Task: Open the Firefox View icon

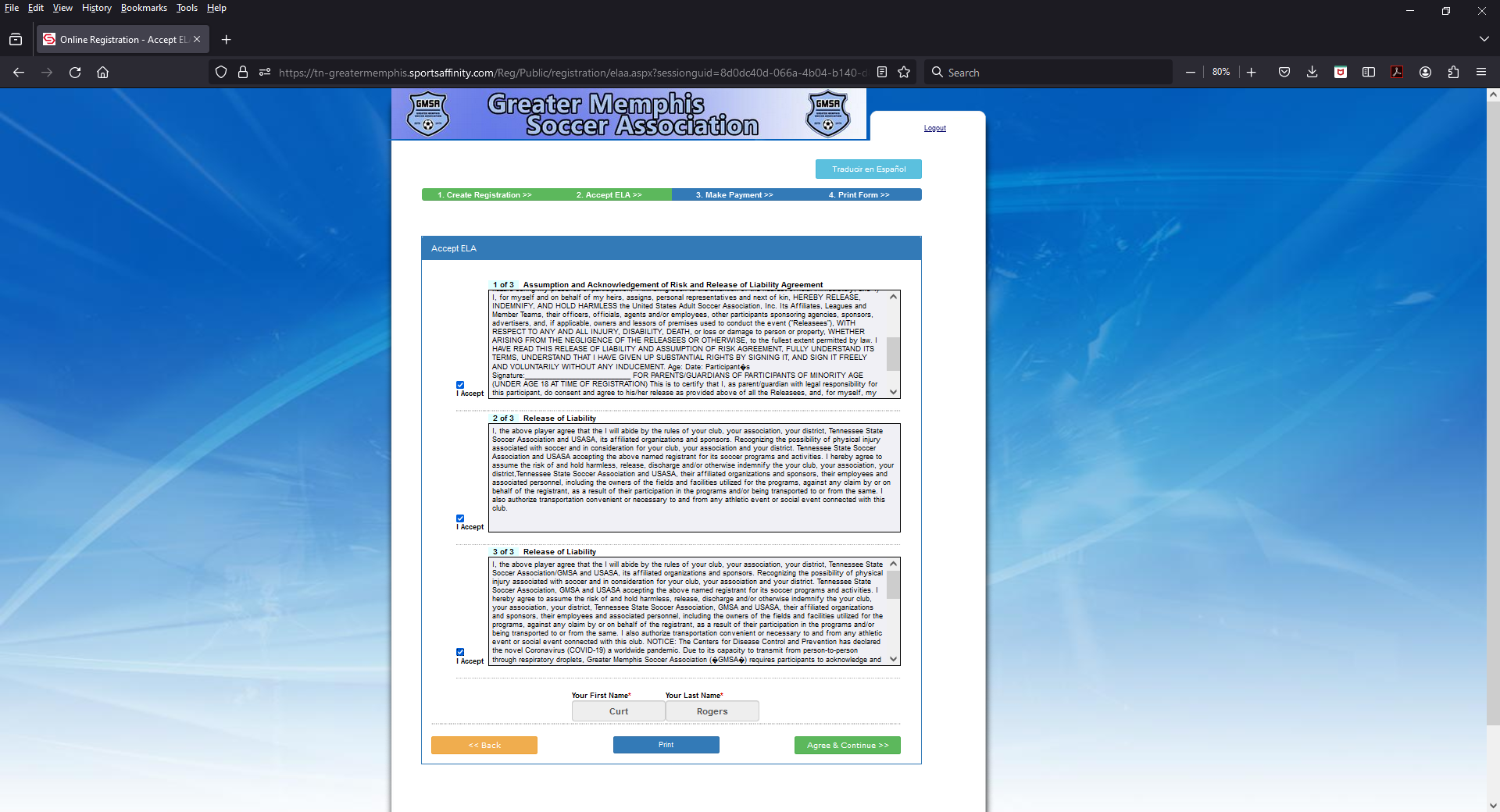Action: 16,39
